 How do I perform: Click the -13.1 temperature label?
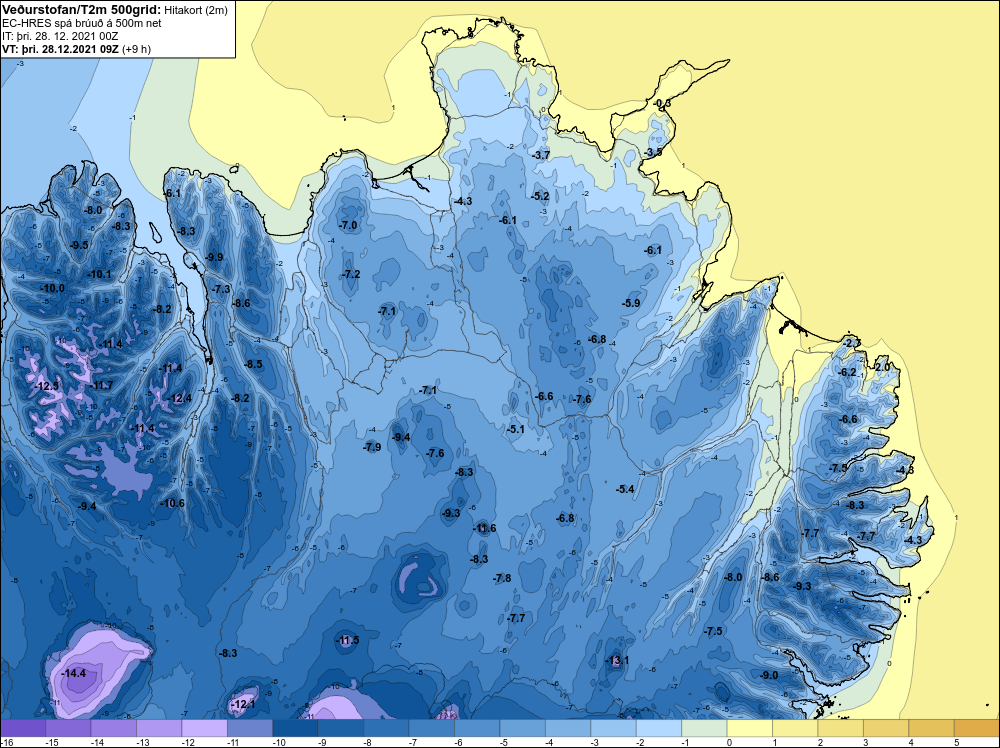coord(617,660)
